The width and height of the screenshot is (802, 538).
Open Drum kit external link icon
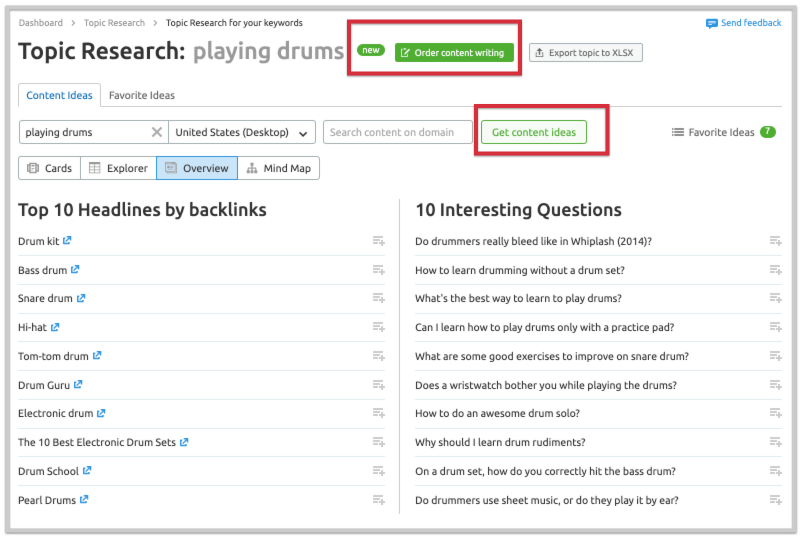click(67, 240)
